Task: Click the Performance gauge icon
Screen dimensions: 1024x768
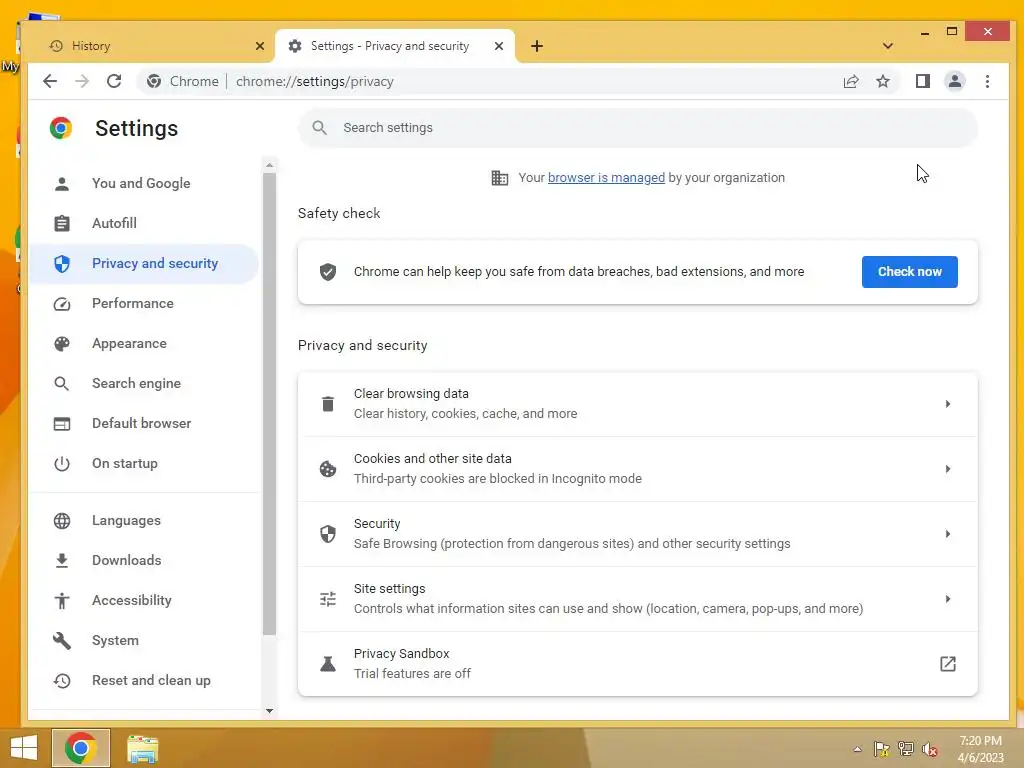Action: tap(62, 304)
